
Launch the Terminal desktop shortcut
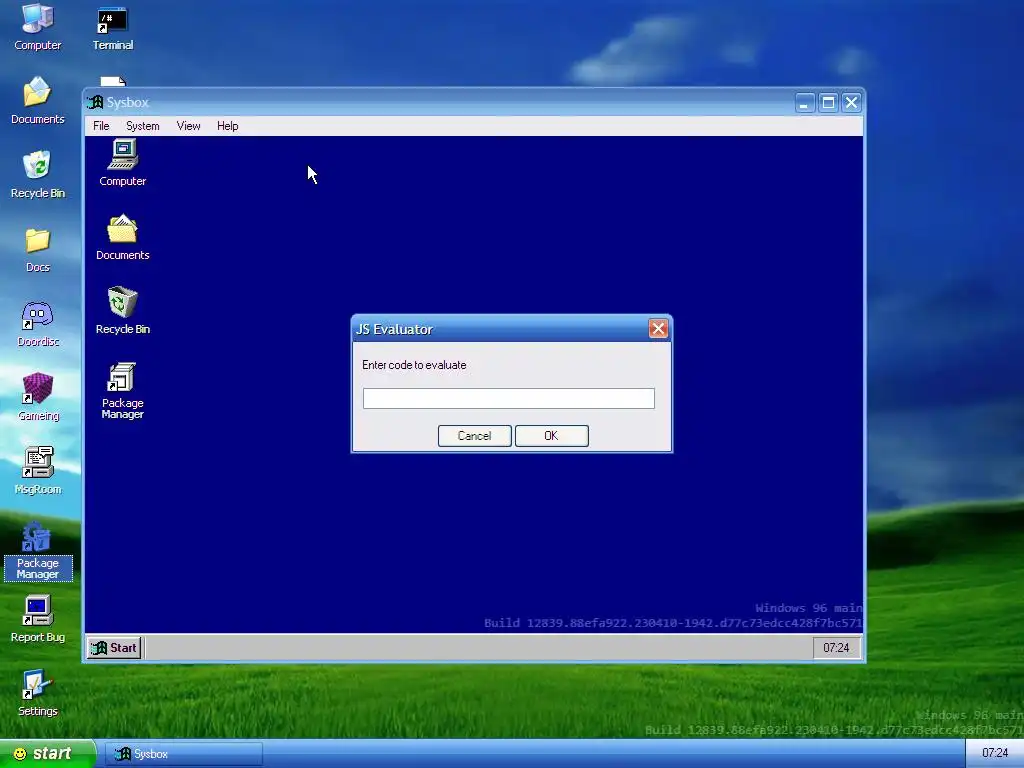click(x=112, y=29)
